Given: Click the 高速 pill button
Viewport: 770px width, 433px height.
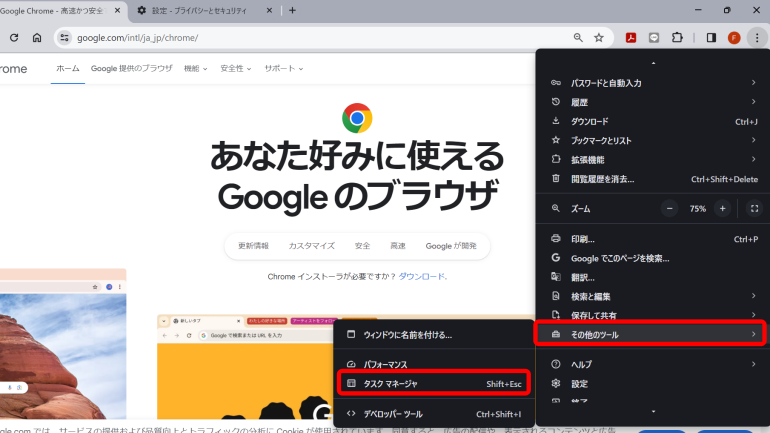Looking at the screenshot, I should (398, 246).
